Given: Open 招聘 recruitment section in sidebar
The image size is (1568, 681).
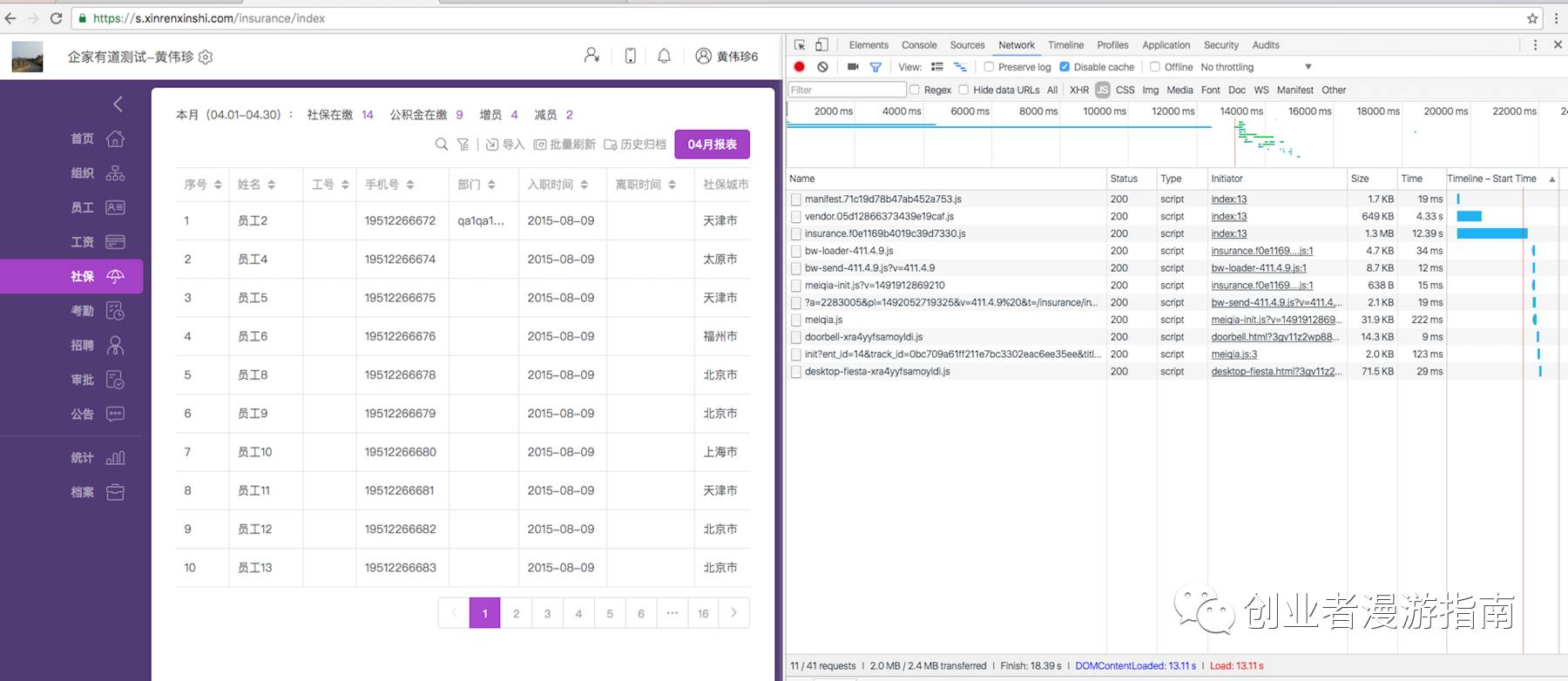Looking at the screenshot, I should point(98,346).
